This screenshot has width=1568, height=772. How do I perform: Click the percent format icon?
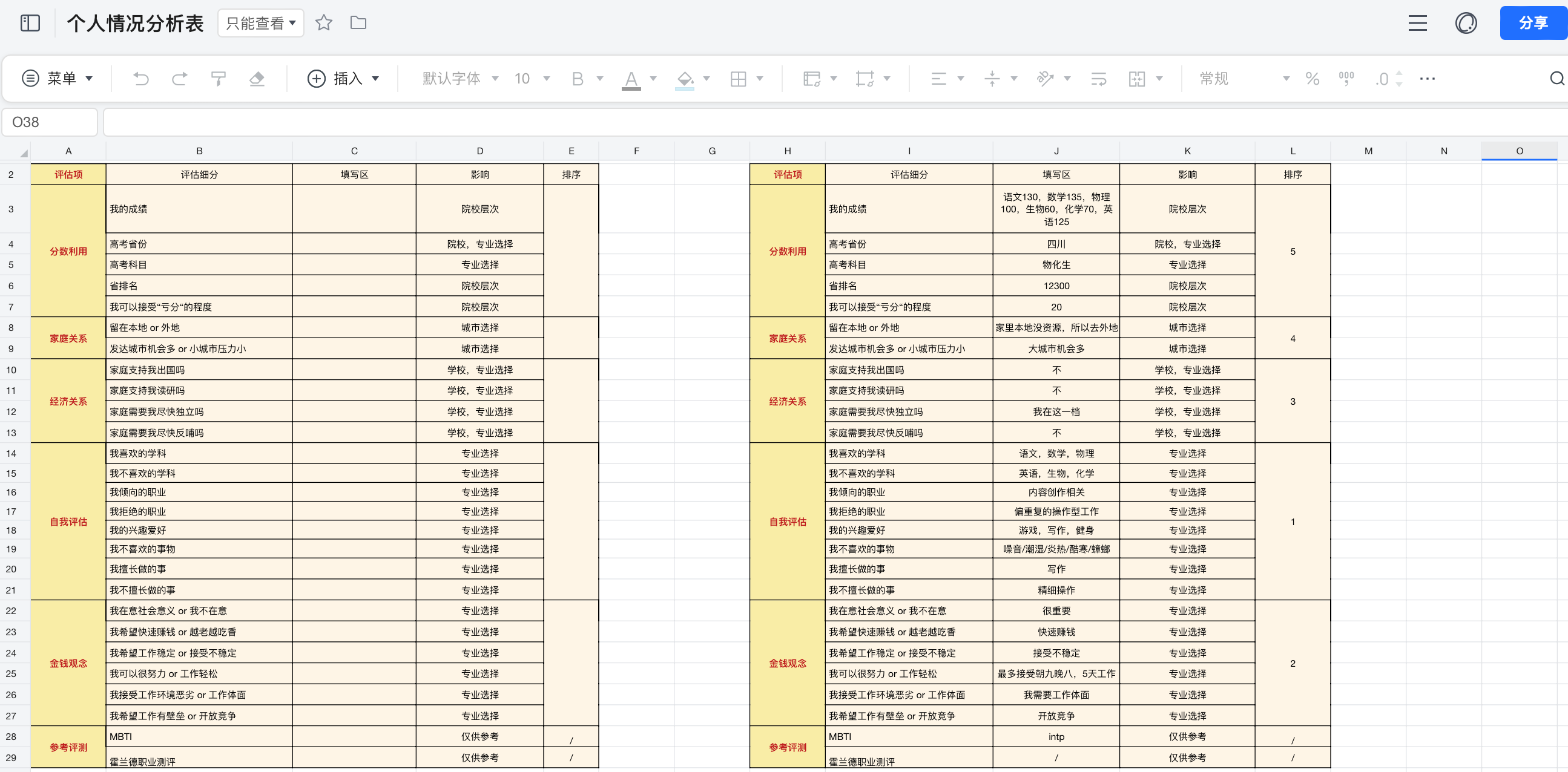point(1312,79)
